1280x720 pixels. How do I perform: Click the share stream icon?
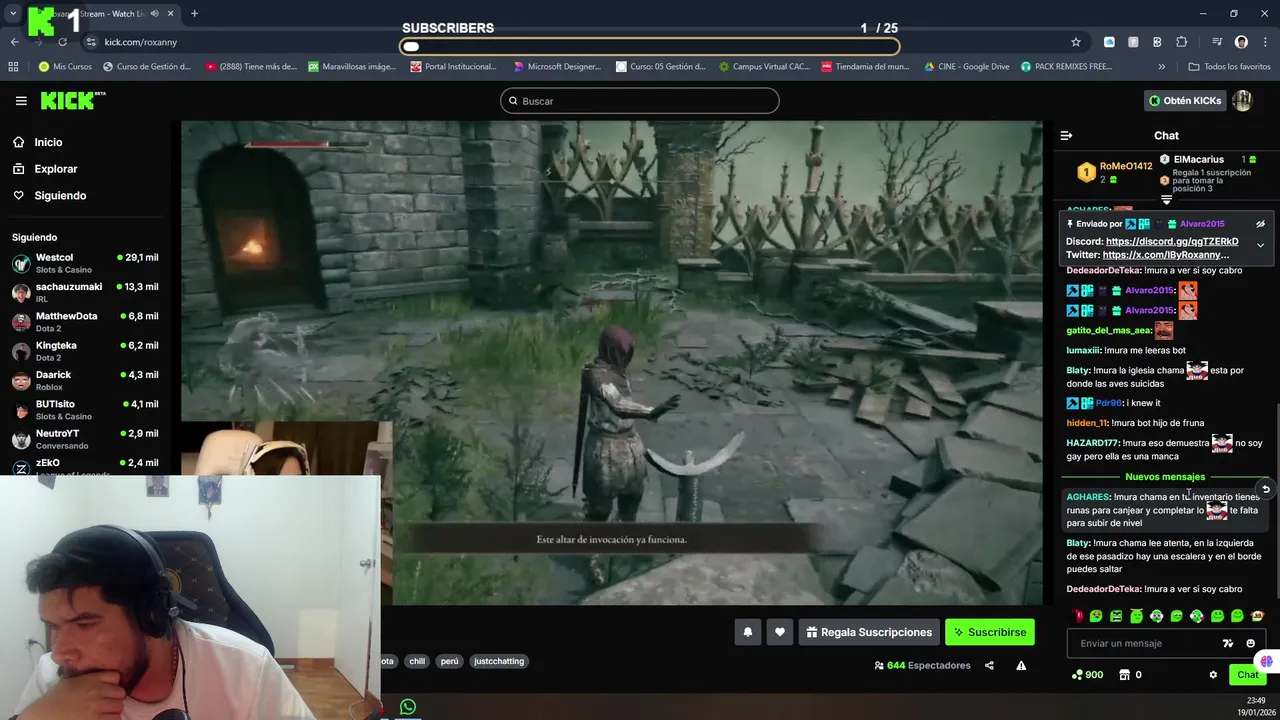pos(989,665)
